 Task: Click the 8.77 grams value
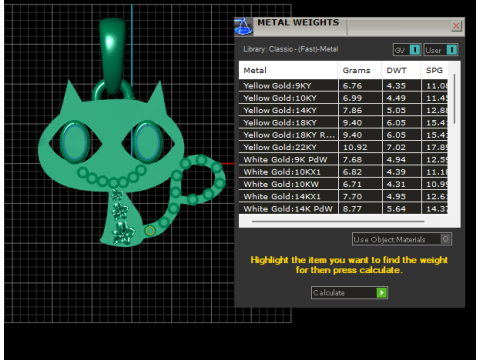coord(352,209)
